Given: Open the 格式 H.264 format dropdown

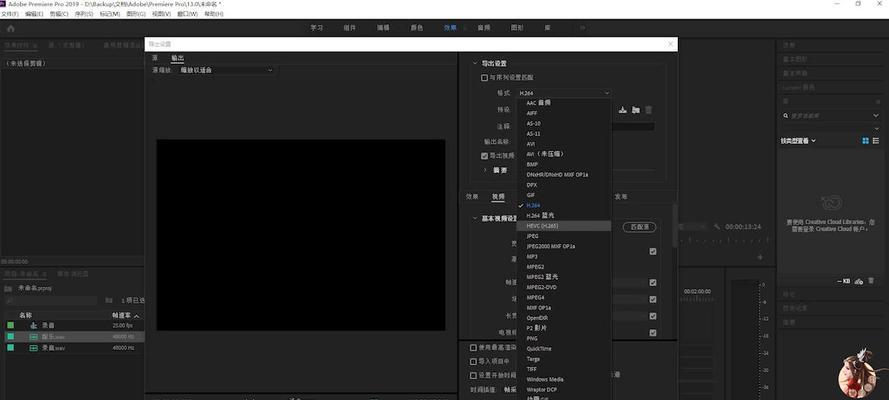Looking at the screenshot, I should pos(564,93).
